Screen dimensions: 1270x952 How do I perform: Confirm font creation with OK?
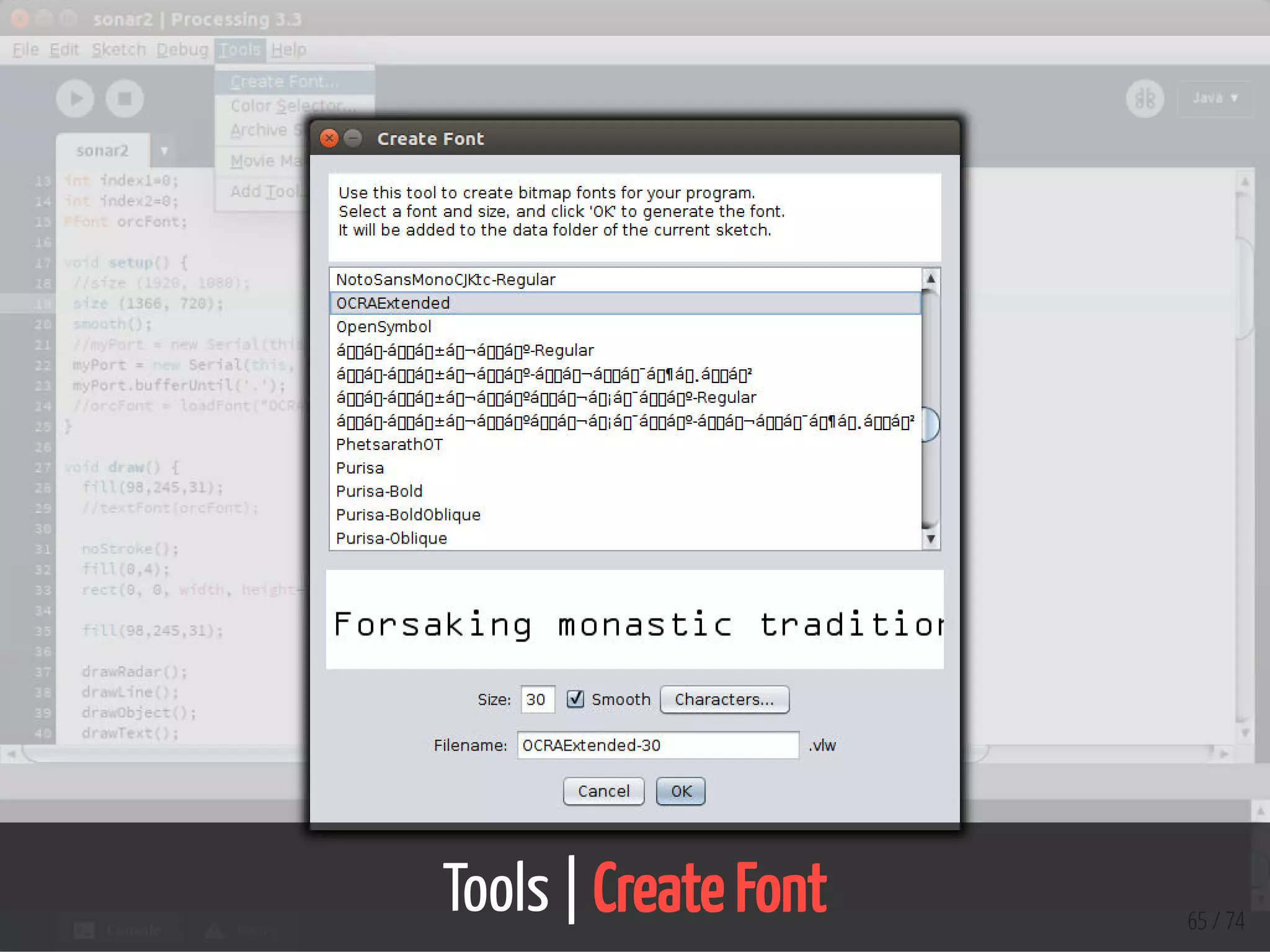pyautogui.click(x=680, y=791)
